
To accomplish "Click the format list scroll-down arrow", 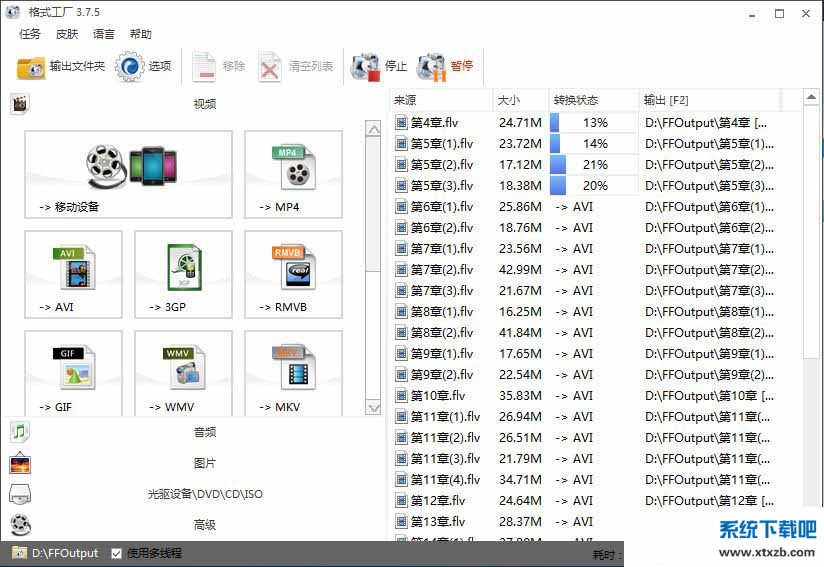I will 373,408.
